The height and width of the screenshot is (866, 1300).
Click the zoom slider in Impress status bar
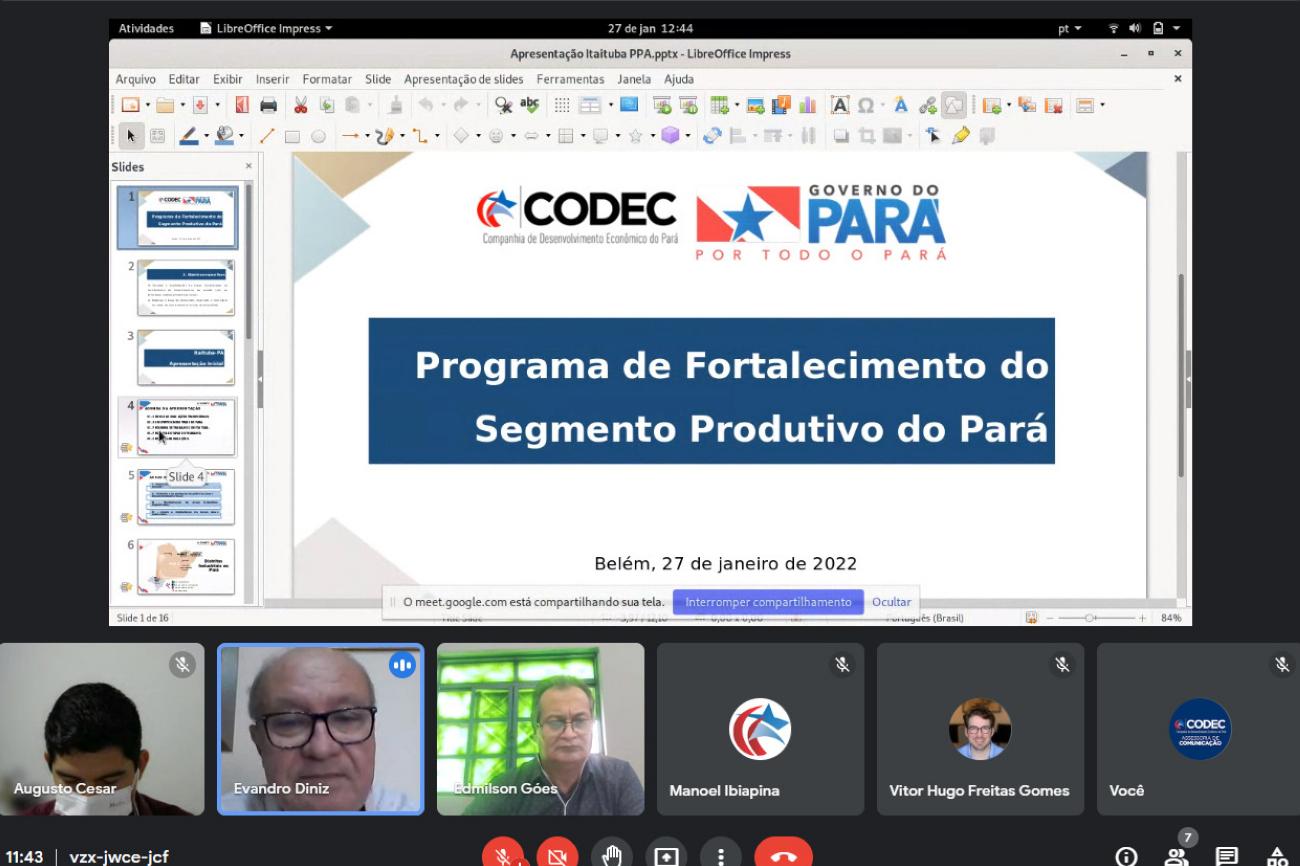point(1096,618)
